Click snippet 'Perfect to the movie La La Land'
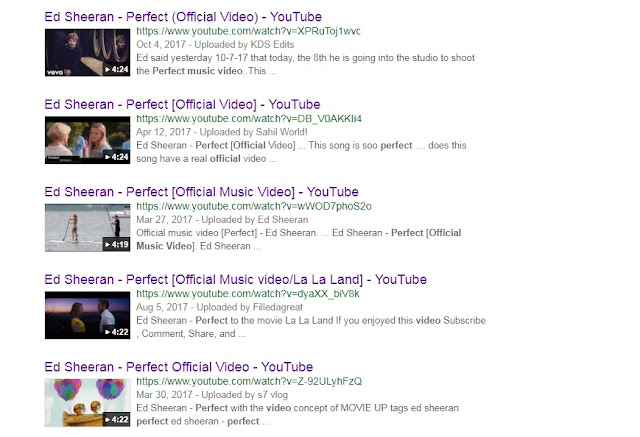 coord(311,327)
